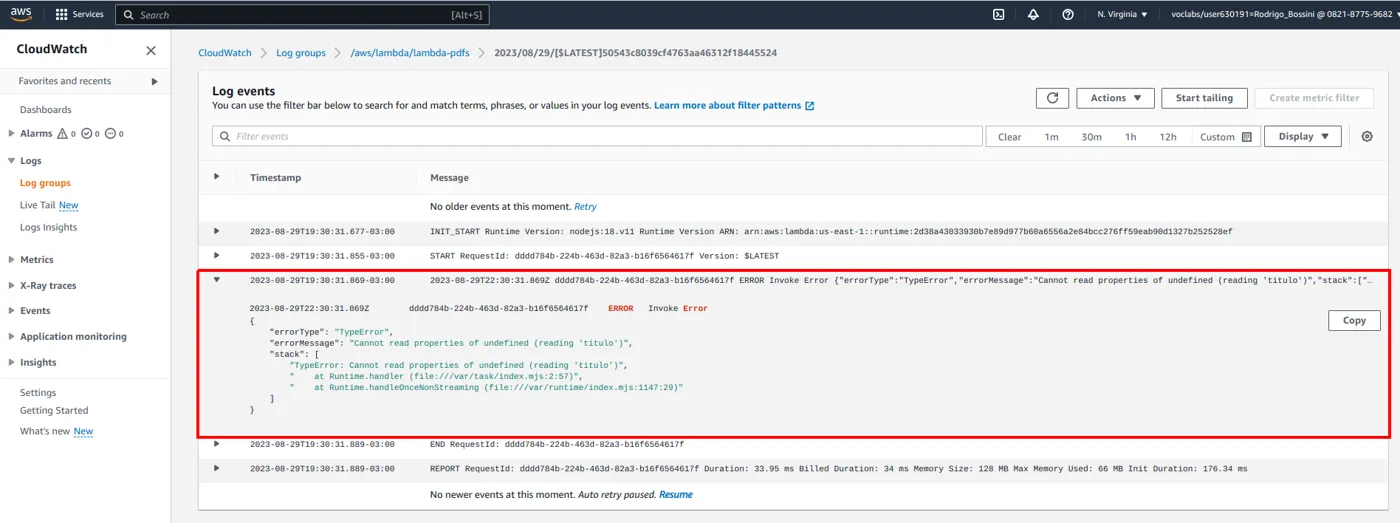The height and width of the screenshot is (523, 1400).
Task: Expand the Metrics sidebar section
Action: click(11, 260)
